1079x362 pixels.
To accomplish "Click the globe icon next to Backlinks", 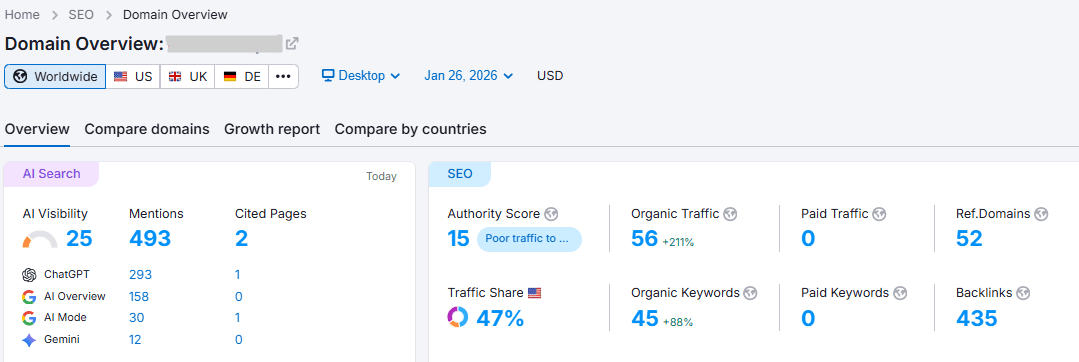I will (x=1023, y=293).
